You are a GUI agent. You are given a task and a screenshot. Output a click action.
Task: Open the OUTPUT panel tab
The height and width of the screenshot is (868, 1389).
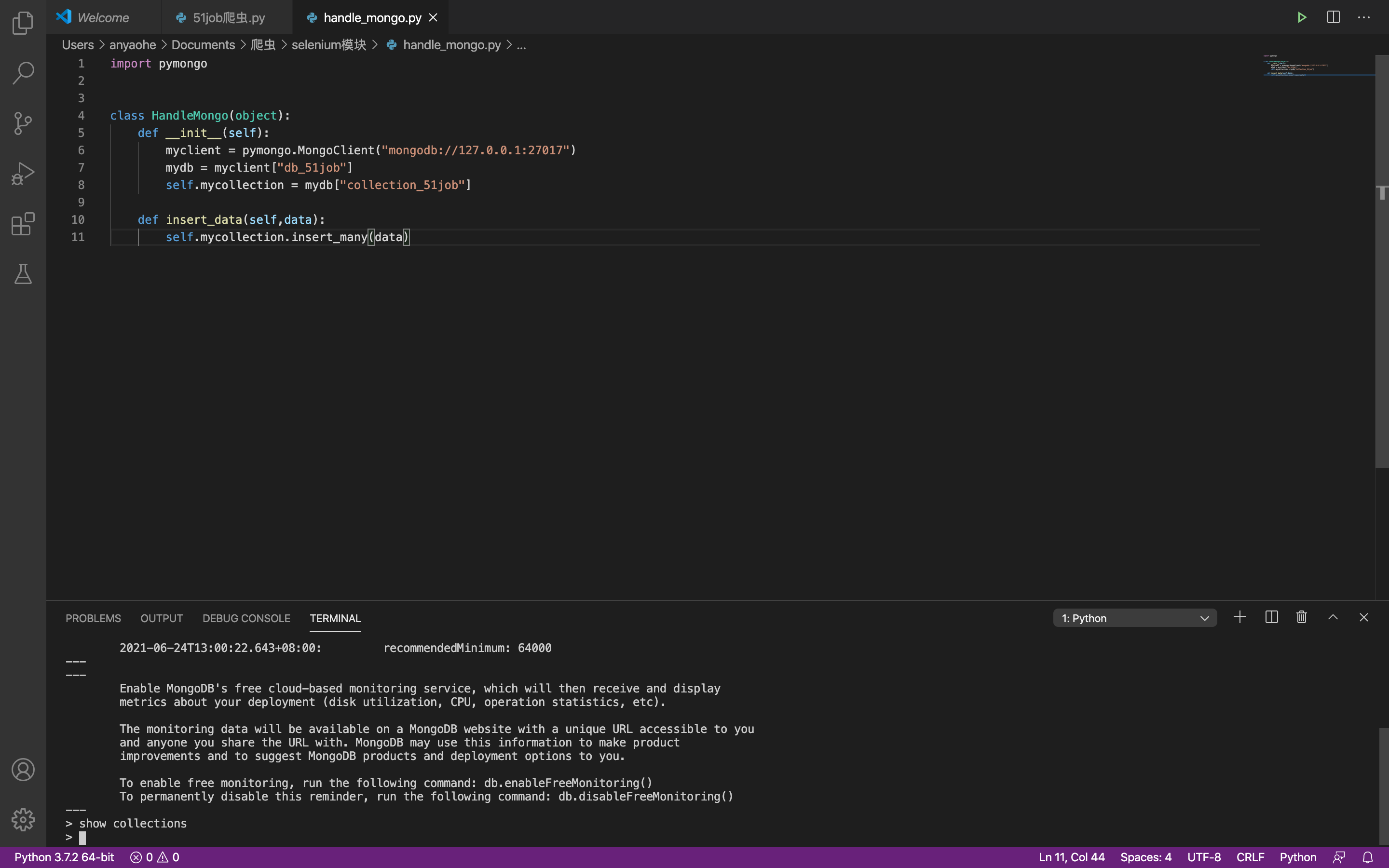point(162,618)
